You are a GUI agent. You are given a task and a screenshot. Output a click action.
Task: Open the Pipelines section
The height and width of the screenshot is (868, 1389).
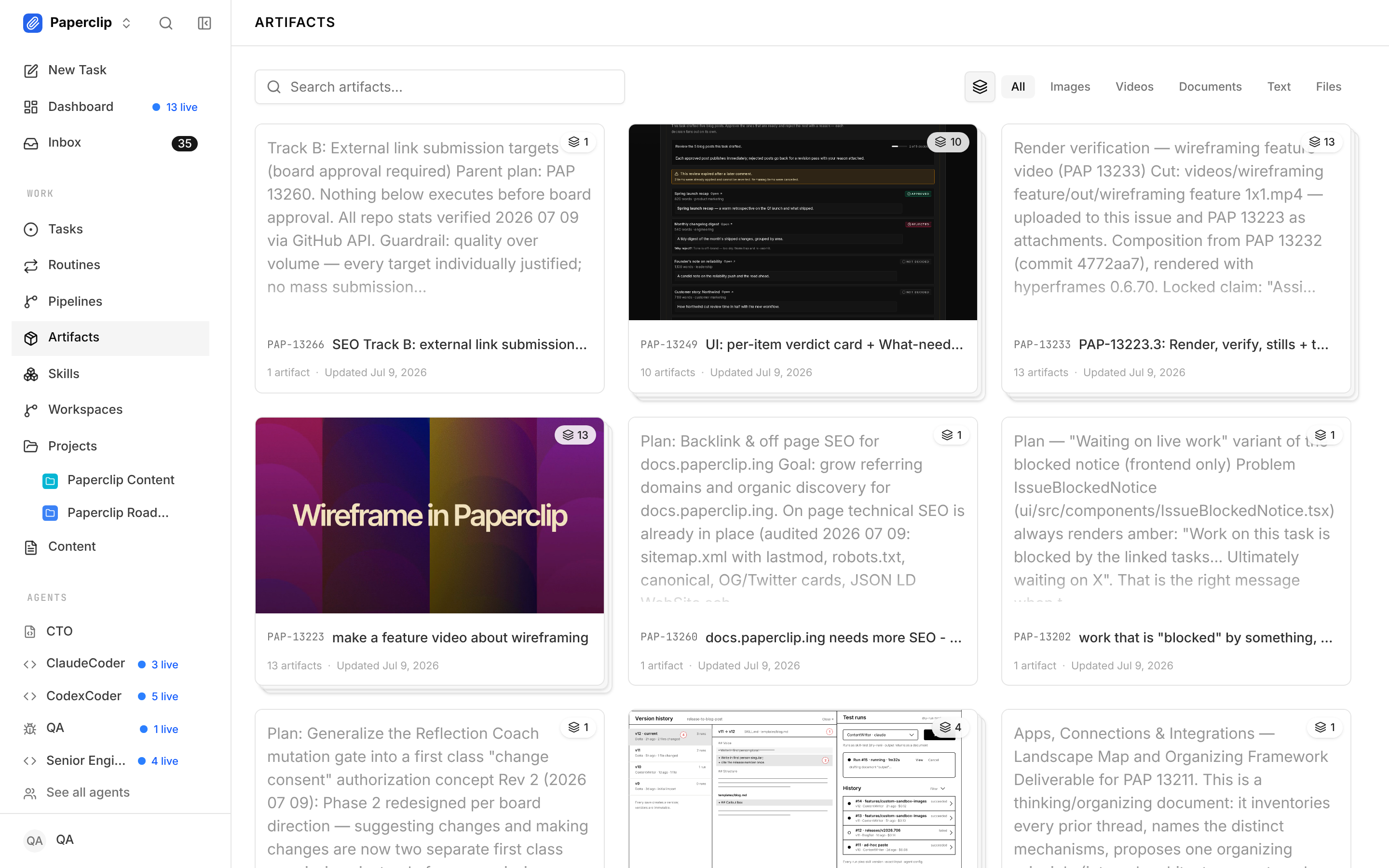click(x=111, y=302)
